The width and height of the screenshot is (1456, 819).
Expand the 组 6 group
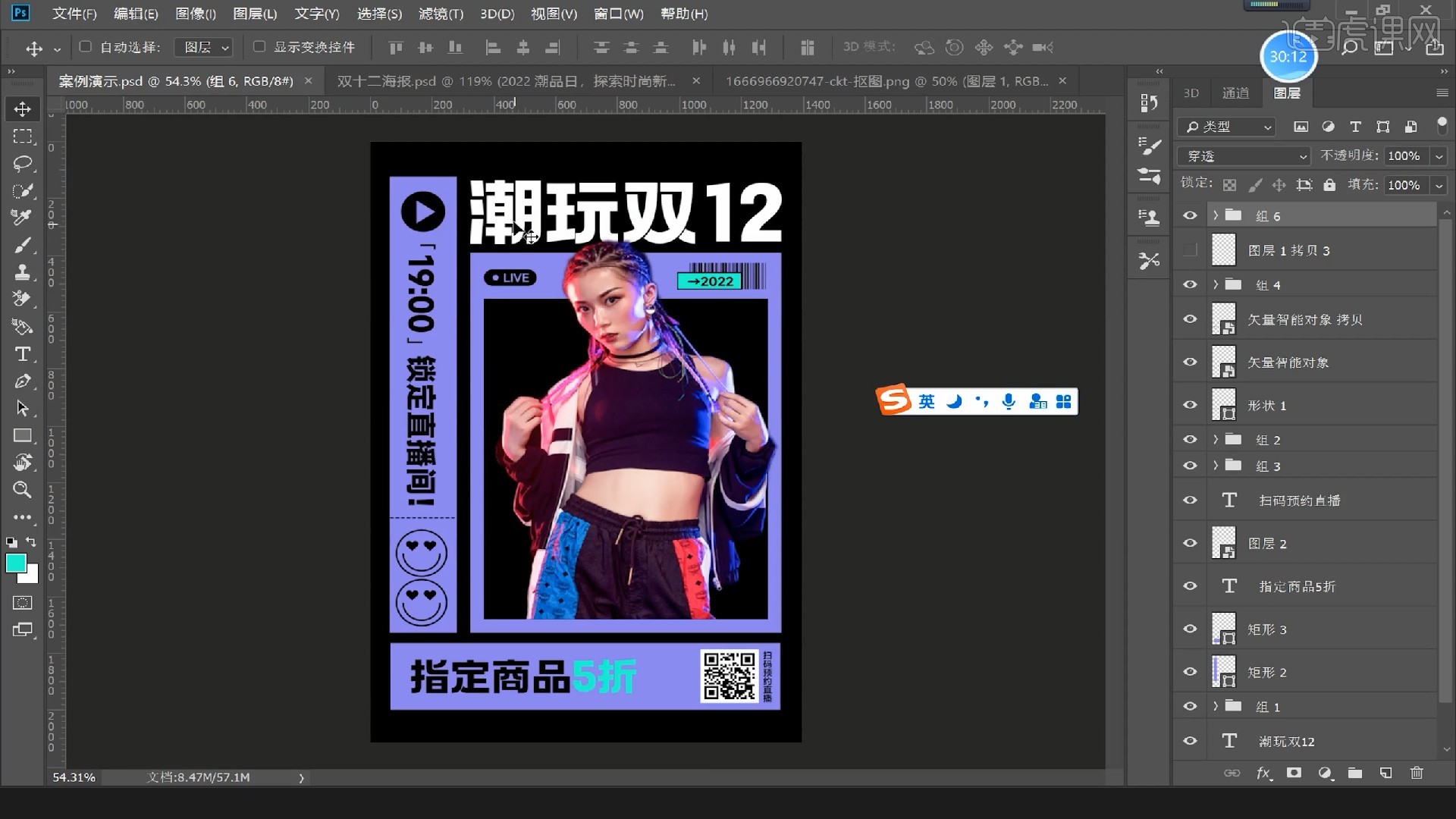[1216, 215]
